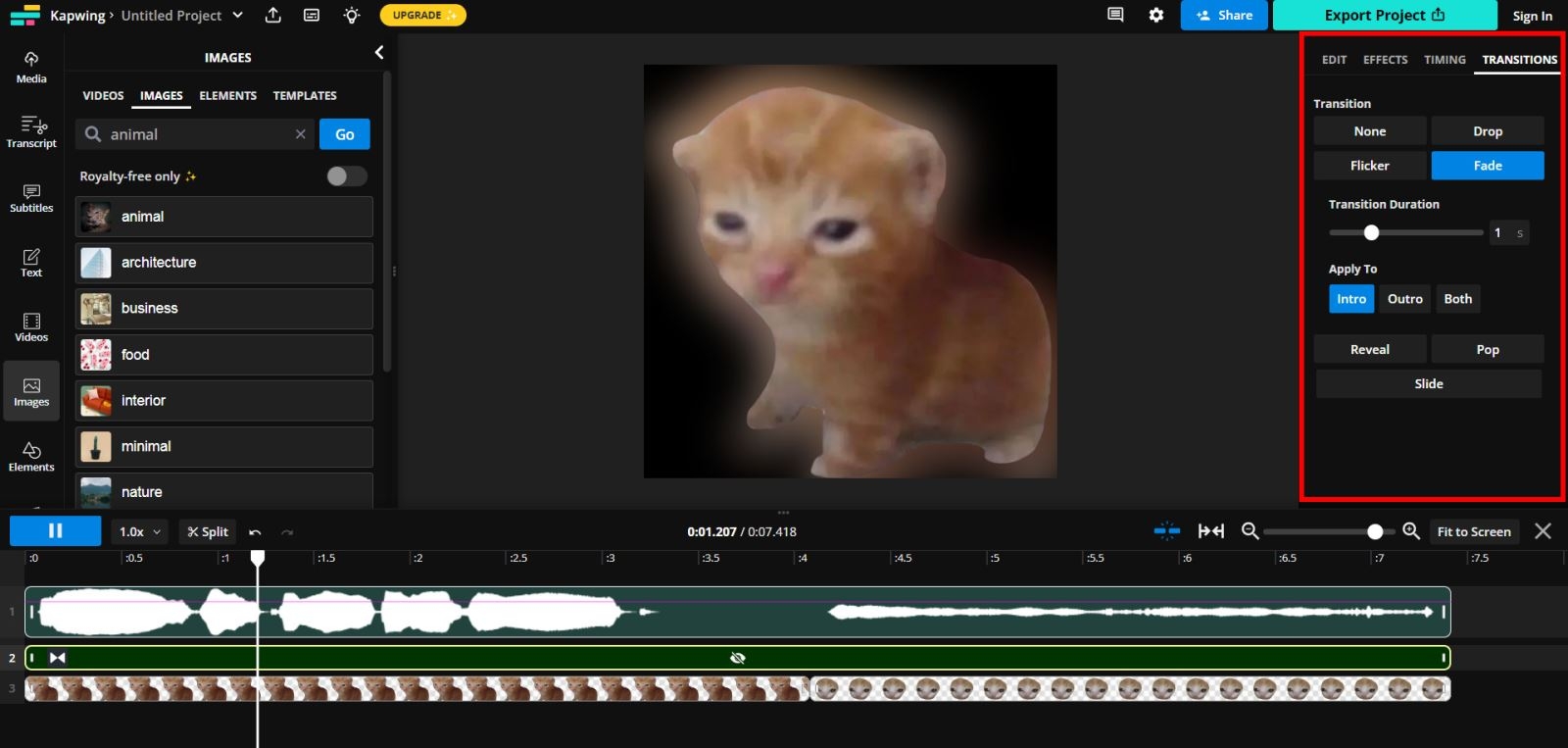Select the animal image category
This screenshot has height=748, width=1568.
[x=224, y=217]
